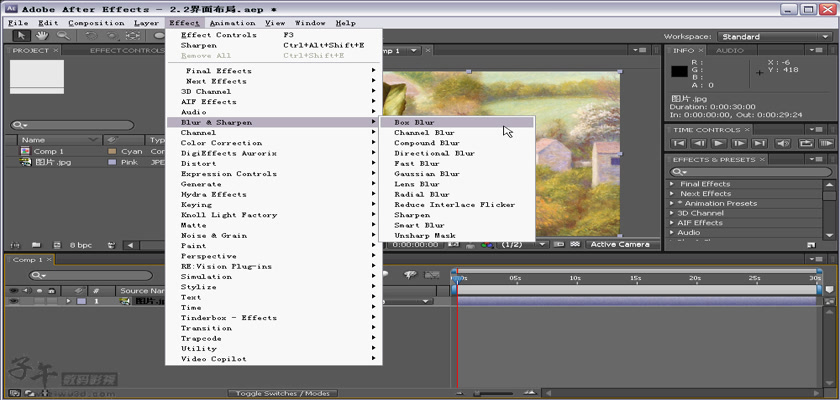Step forward one frame in Time Controls
Viewport: 840px width, 400px height.
739,143
